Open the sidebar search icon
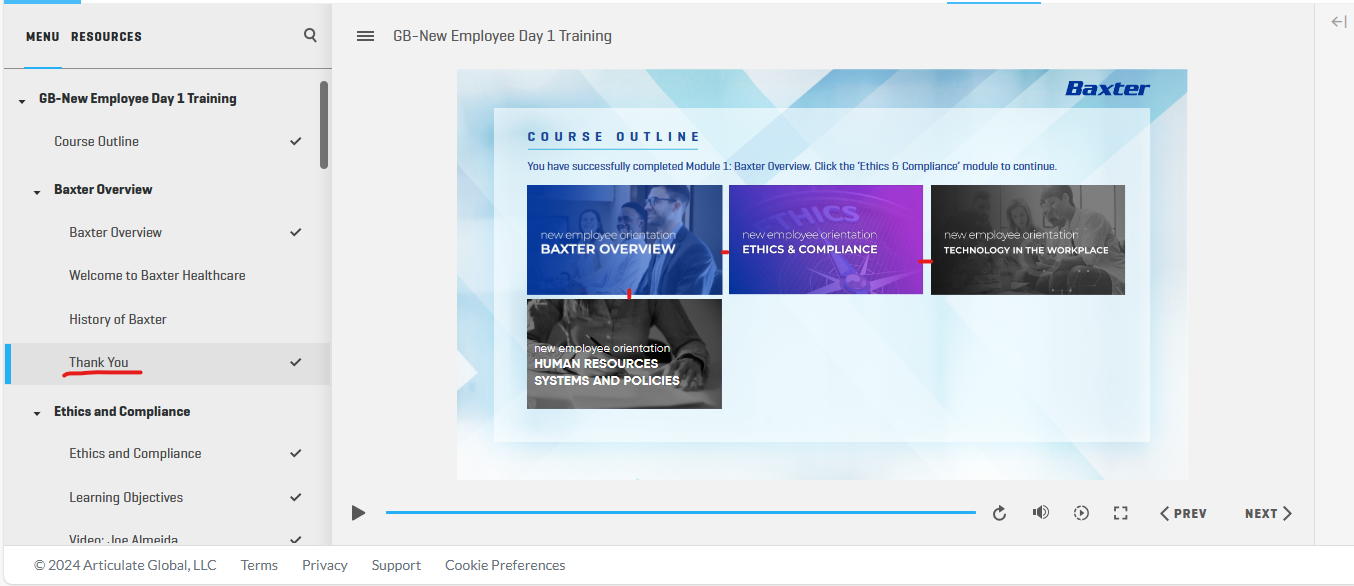 coord(310,35)
